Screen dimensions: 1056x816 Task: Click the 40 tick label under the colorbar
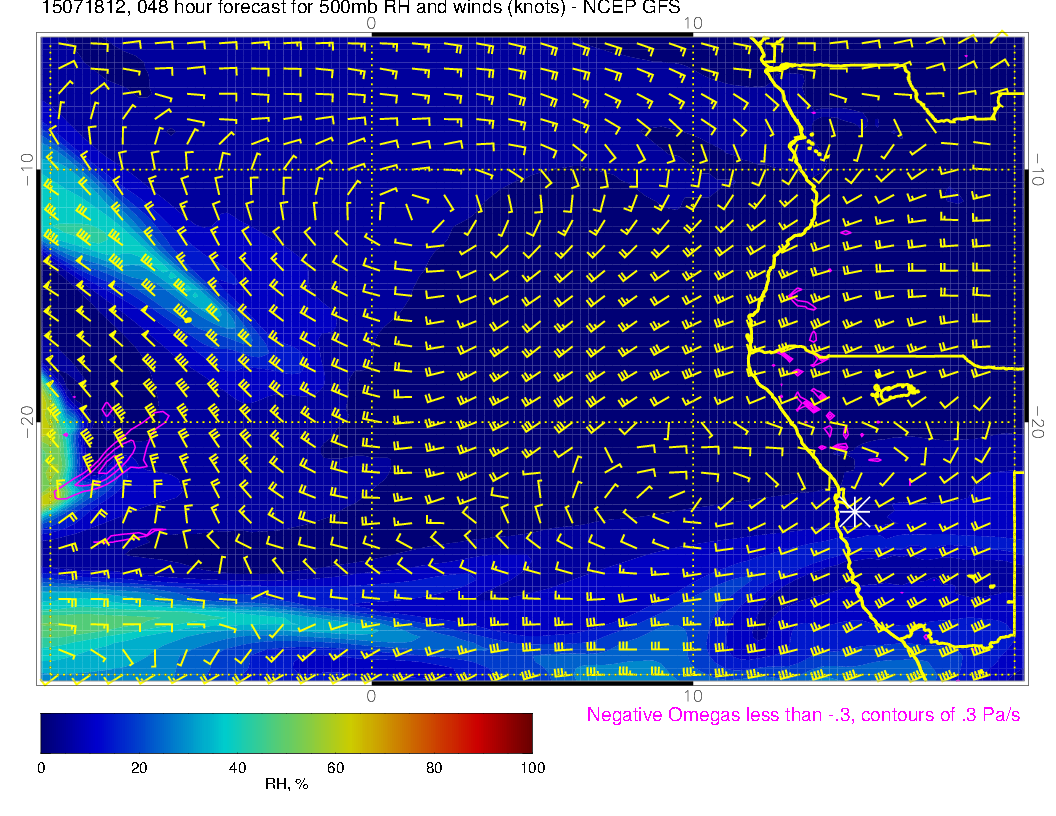point(237,768)
